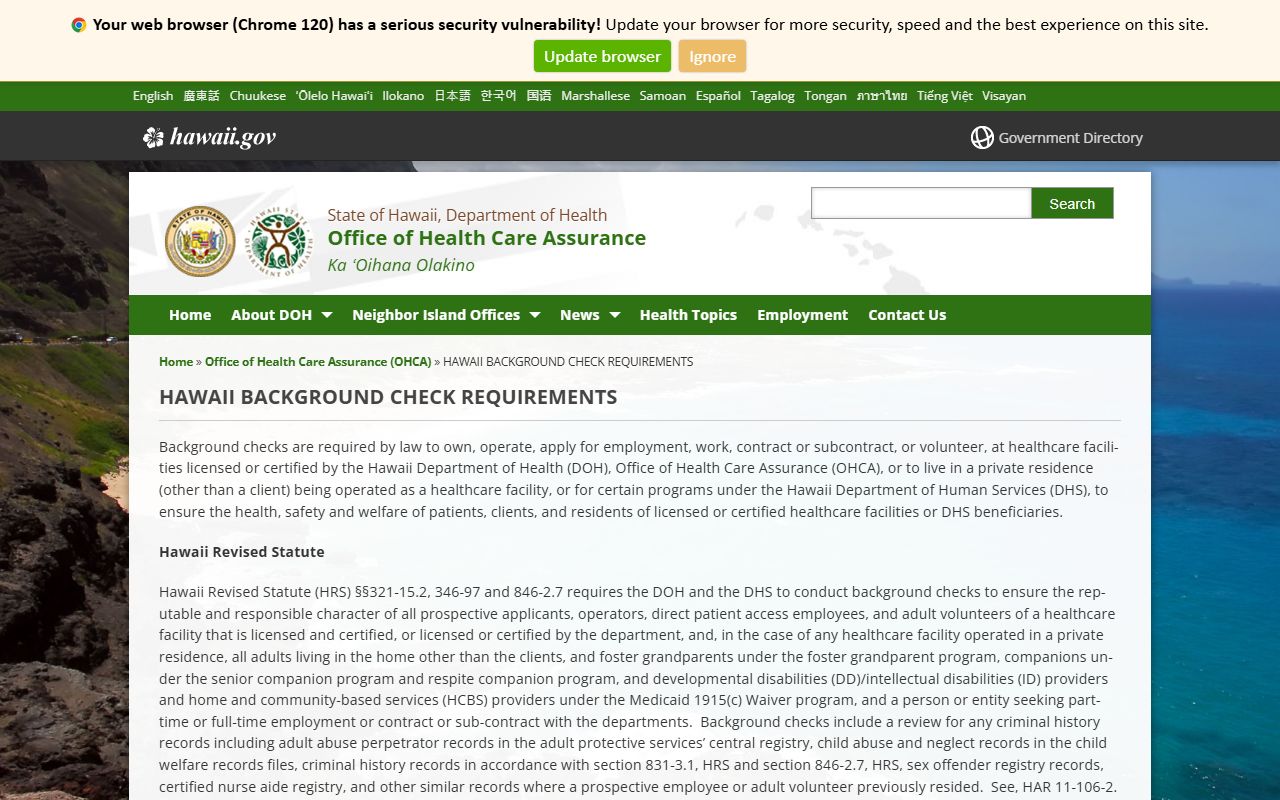Image resolution: width=1280 pixels, height=800 pixels.
Task: Open the Contact Us menu item
Action: click(x=907, y=315)
